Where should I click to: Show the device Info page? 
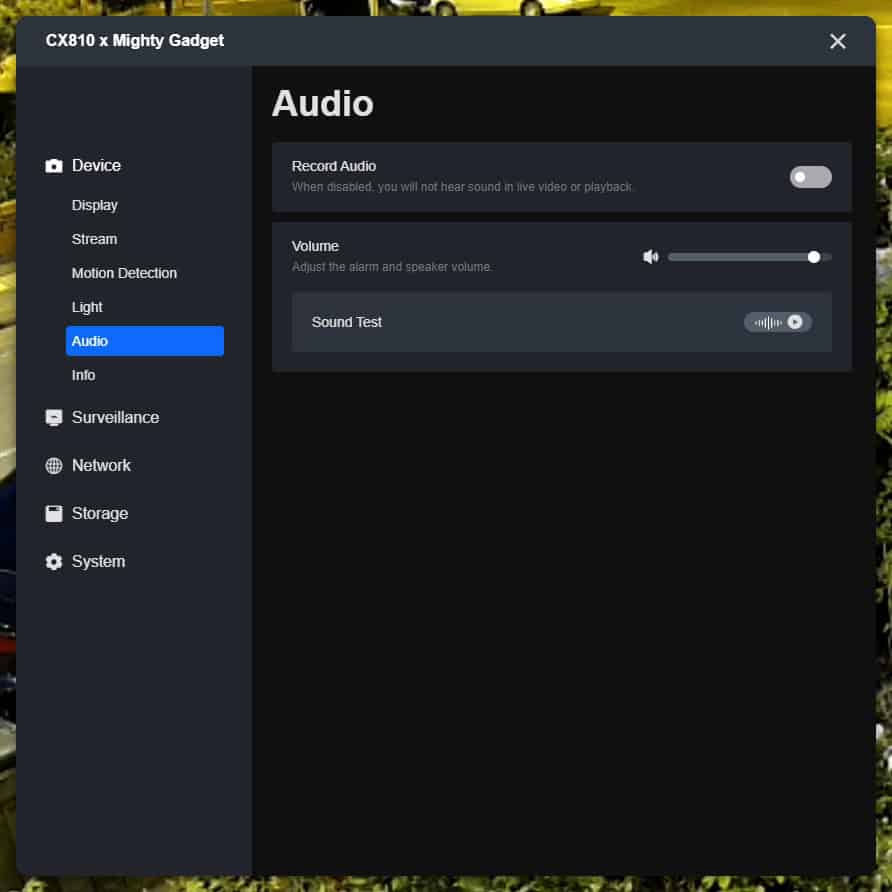pyautogui.click(x=84, y=375)
